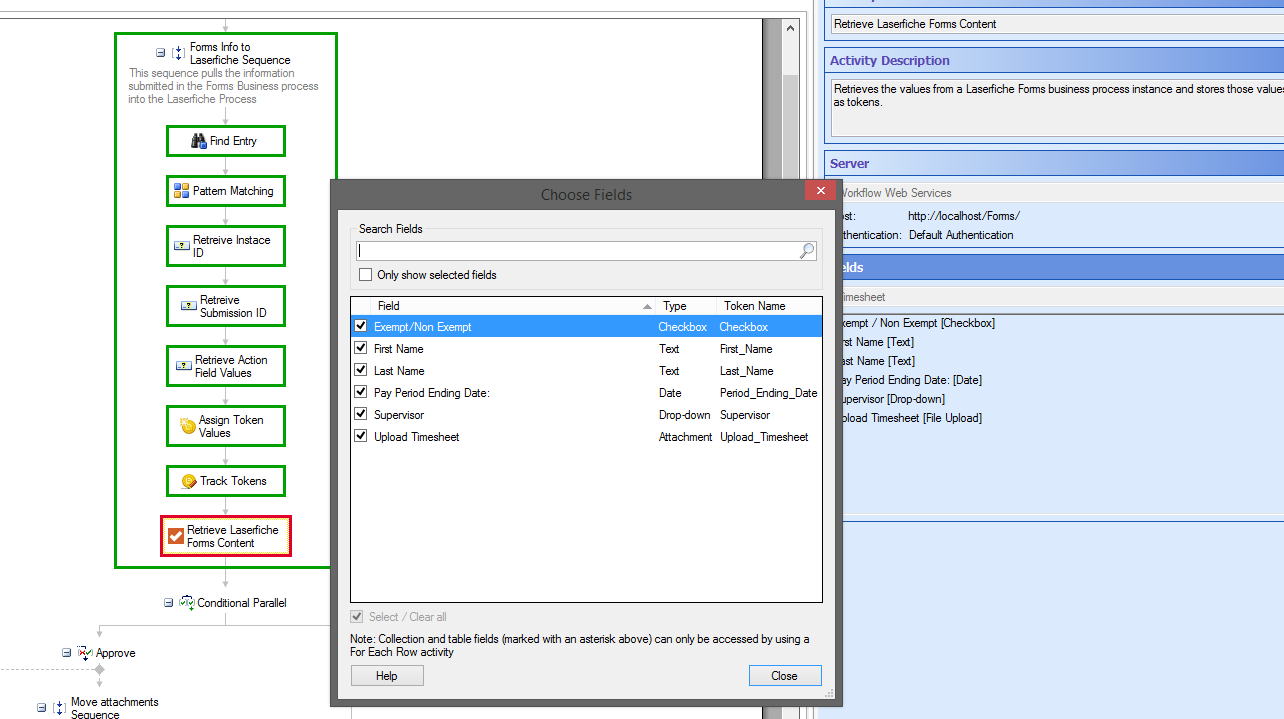Viewport: 1284px width, 719px height.
Task: Collapse the Approve branch
Action: 67,653
